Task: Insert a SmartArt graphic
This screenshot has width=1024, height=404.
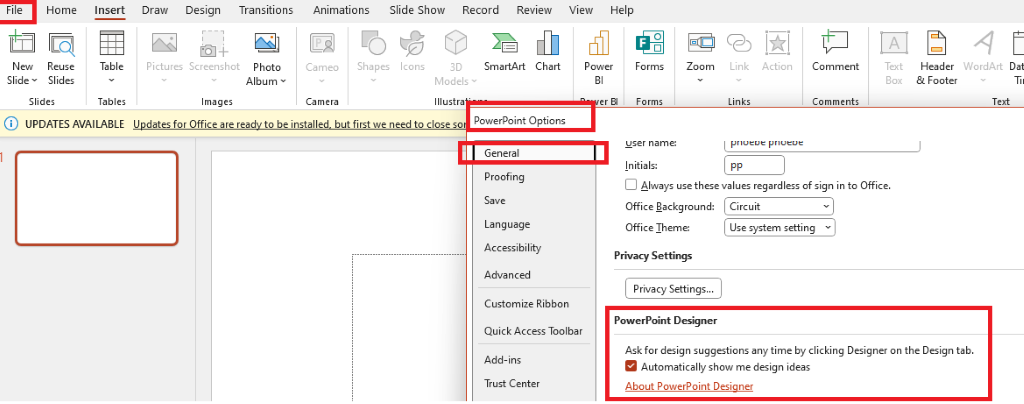Action: tap(504, 52)
